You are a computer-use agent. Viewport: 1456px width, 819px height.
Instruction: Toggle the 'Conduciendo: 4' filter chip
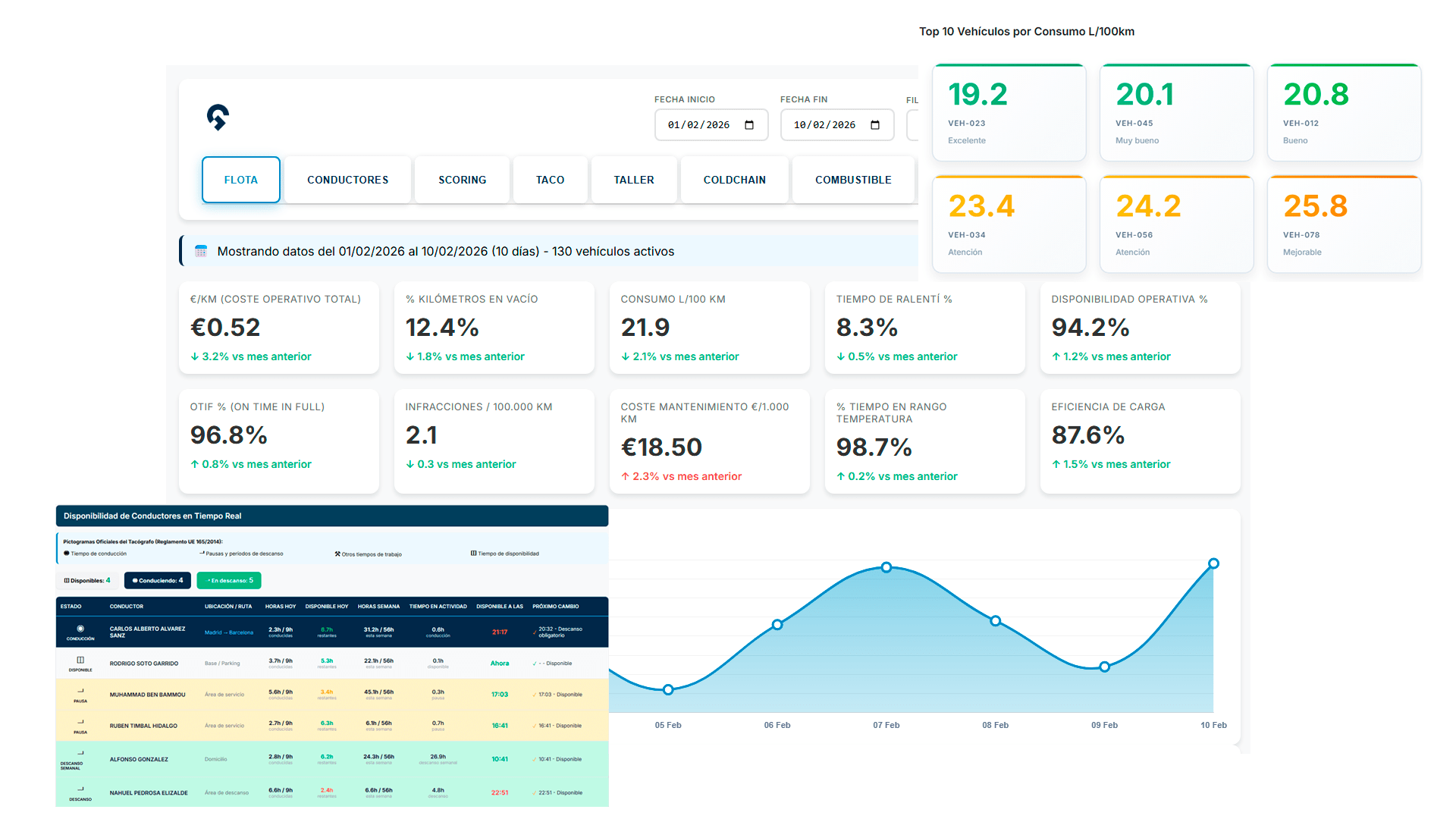(x=157, y=581)
